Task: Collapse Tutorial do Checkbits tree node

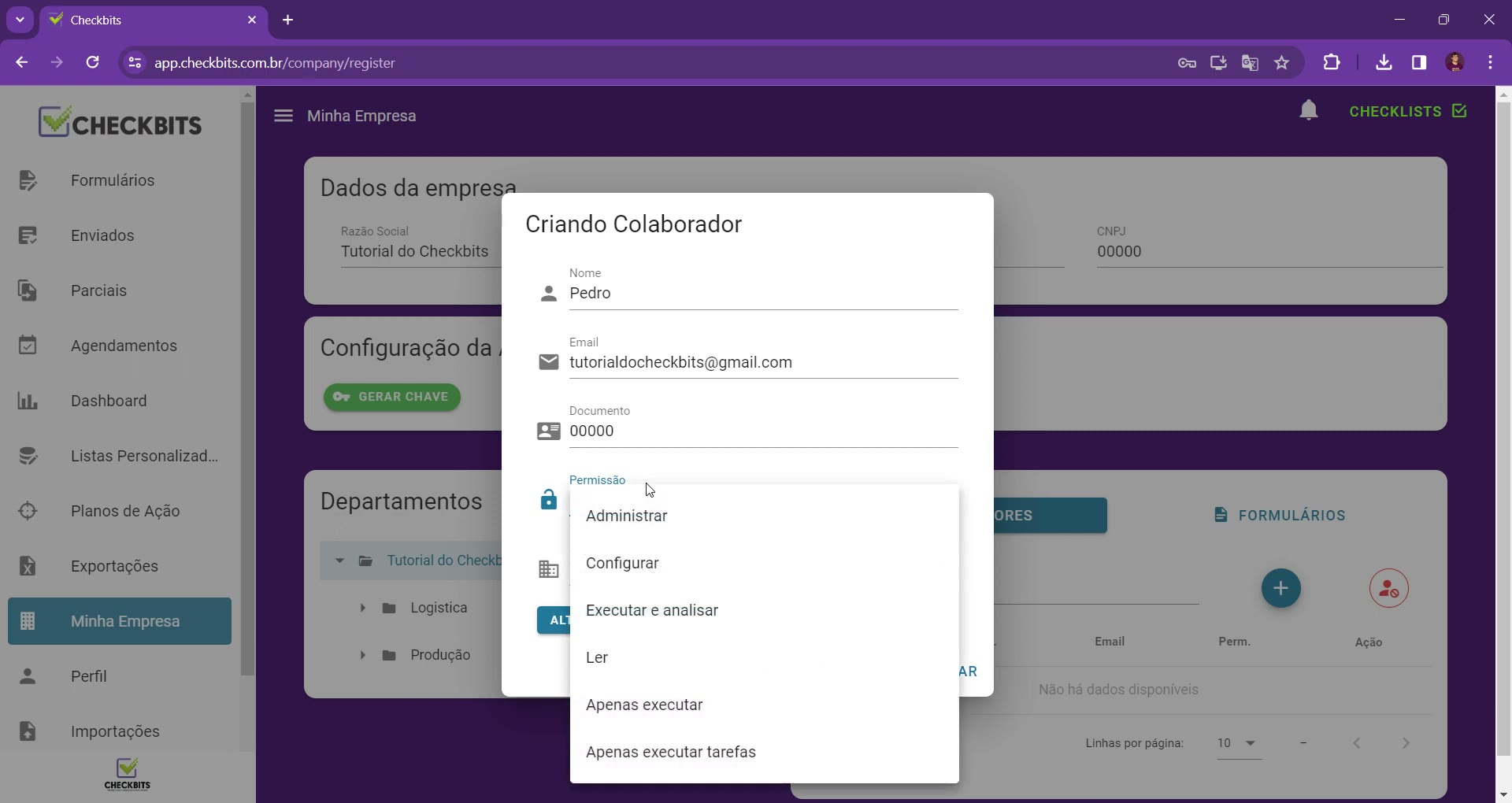Action: point(339,561)
